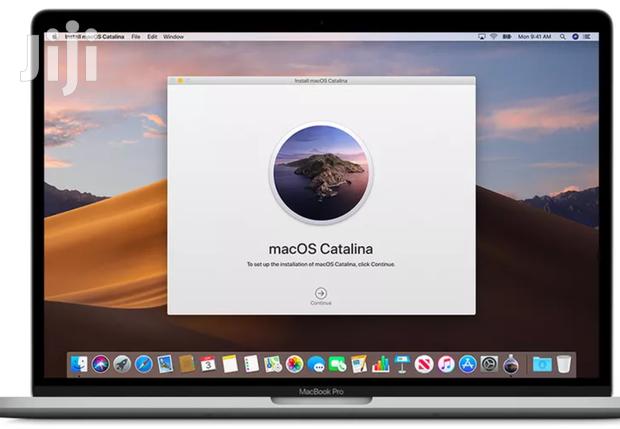The width and height of the screenshot is (620, 429).
Task: Open the Edit menu
Action: tap(152, 36)
